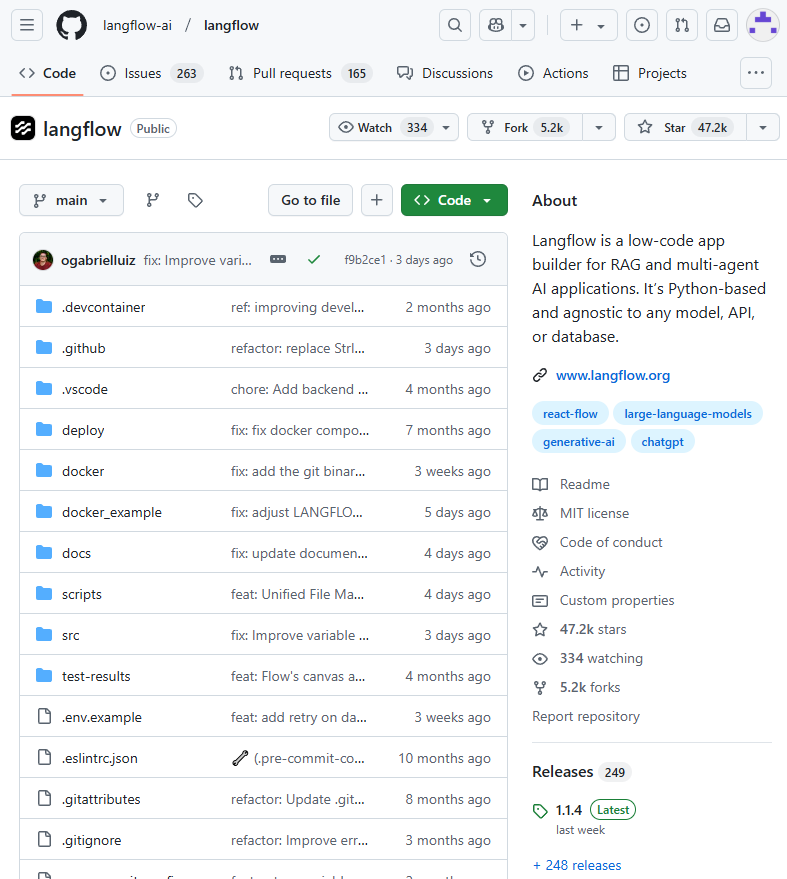Open the add file plus button
787x879 pixels.
click(x=377, y=200)
